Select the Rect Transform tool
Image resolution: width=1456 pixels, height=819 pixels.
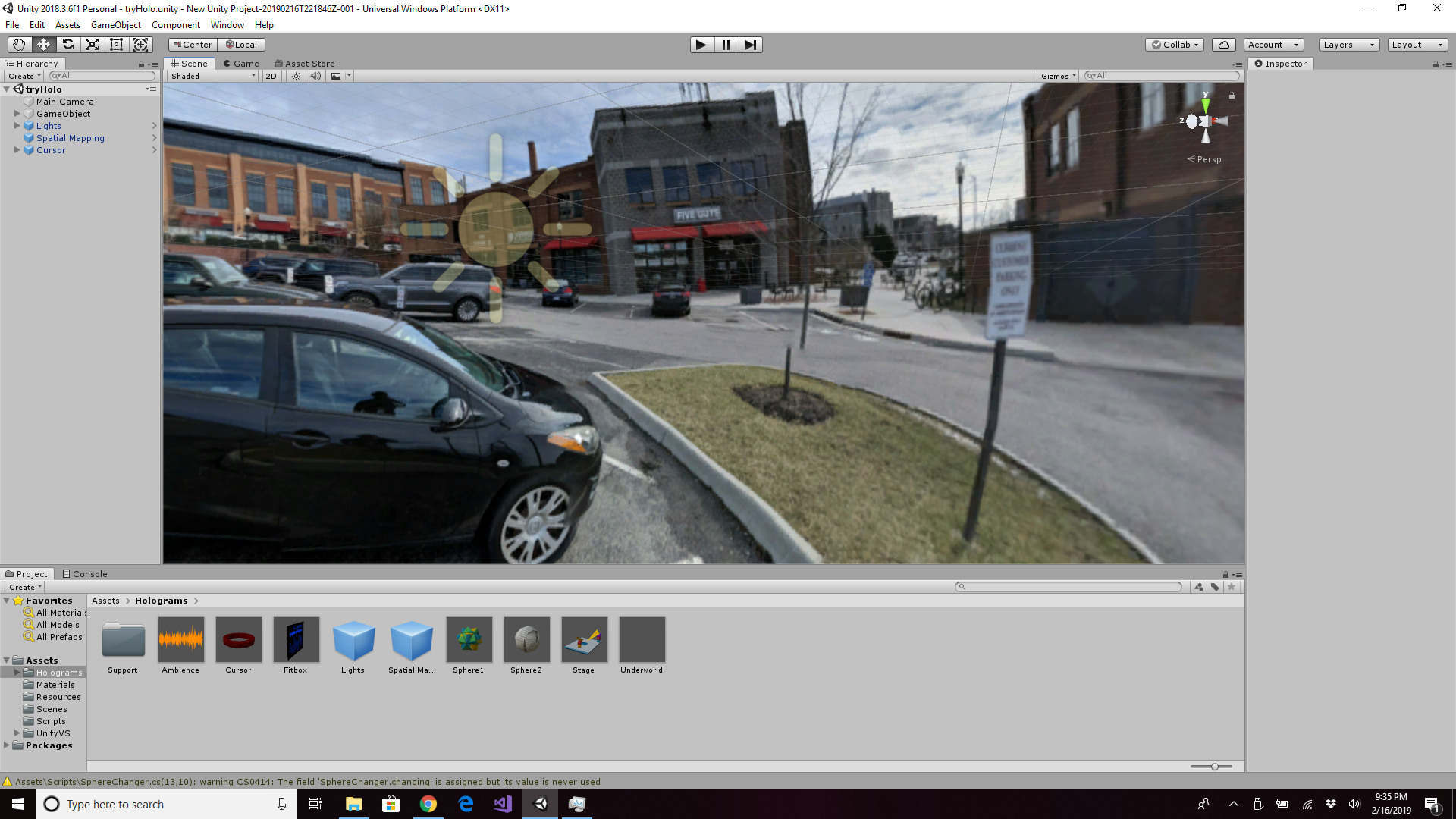pyautogui.click(x=116, y=45)
